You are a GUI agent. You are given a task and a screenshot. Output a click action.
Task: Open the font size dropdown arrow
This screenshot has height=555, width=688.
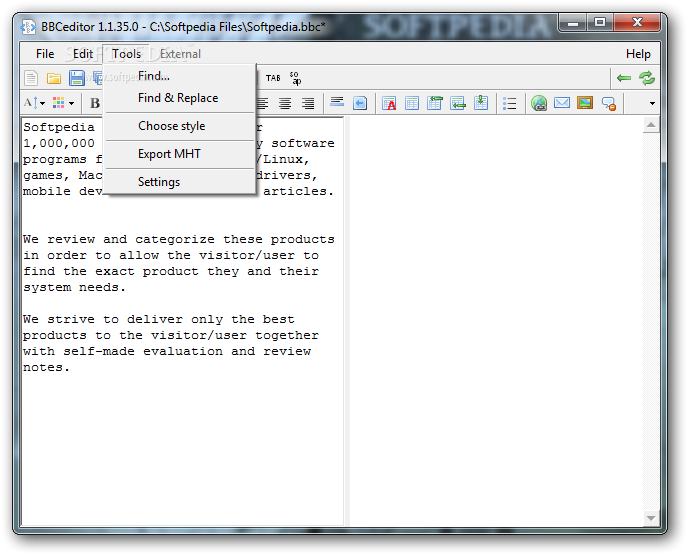[x=43, y=104]
